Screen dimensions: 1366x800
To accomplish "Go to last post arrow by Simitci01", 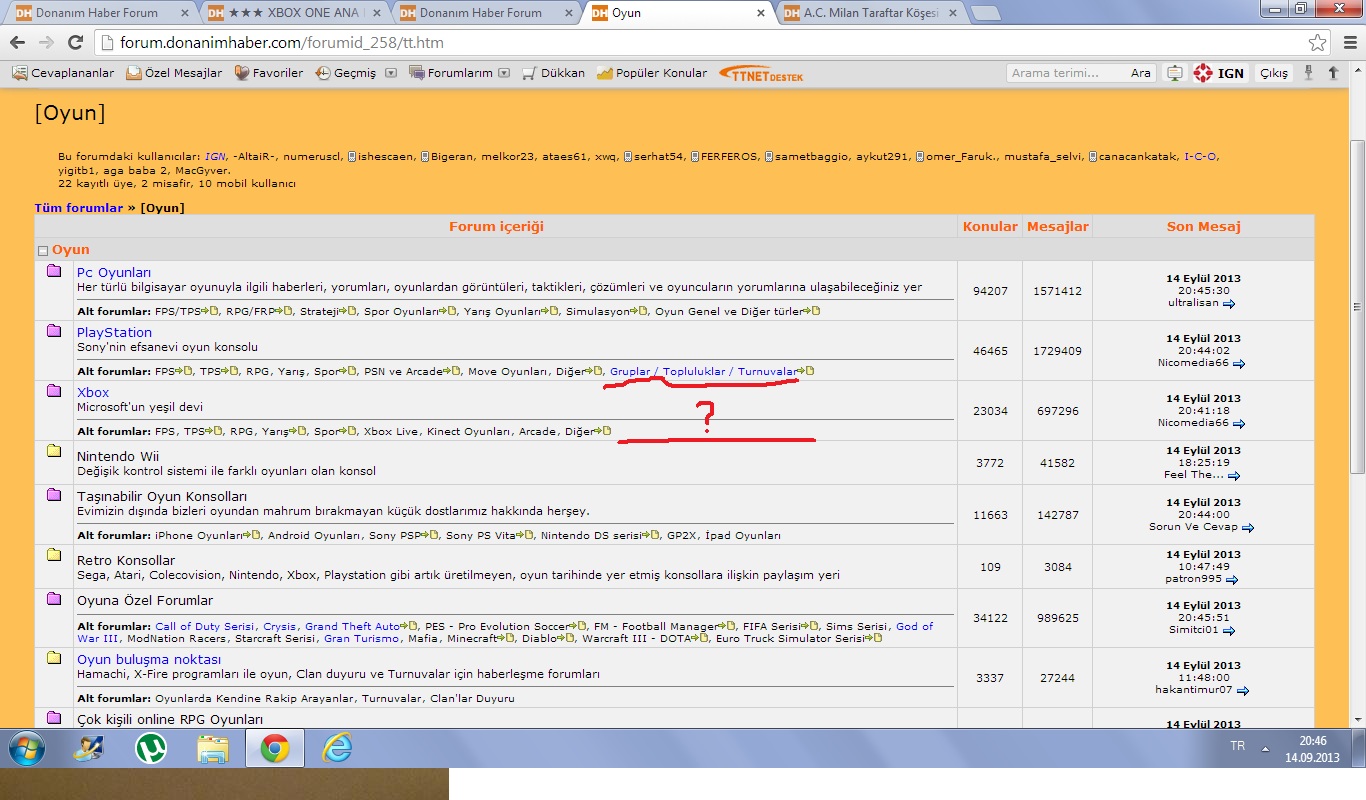I will [1229, 631].
